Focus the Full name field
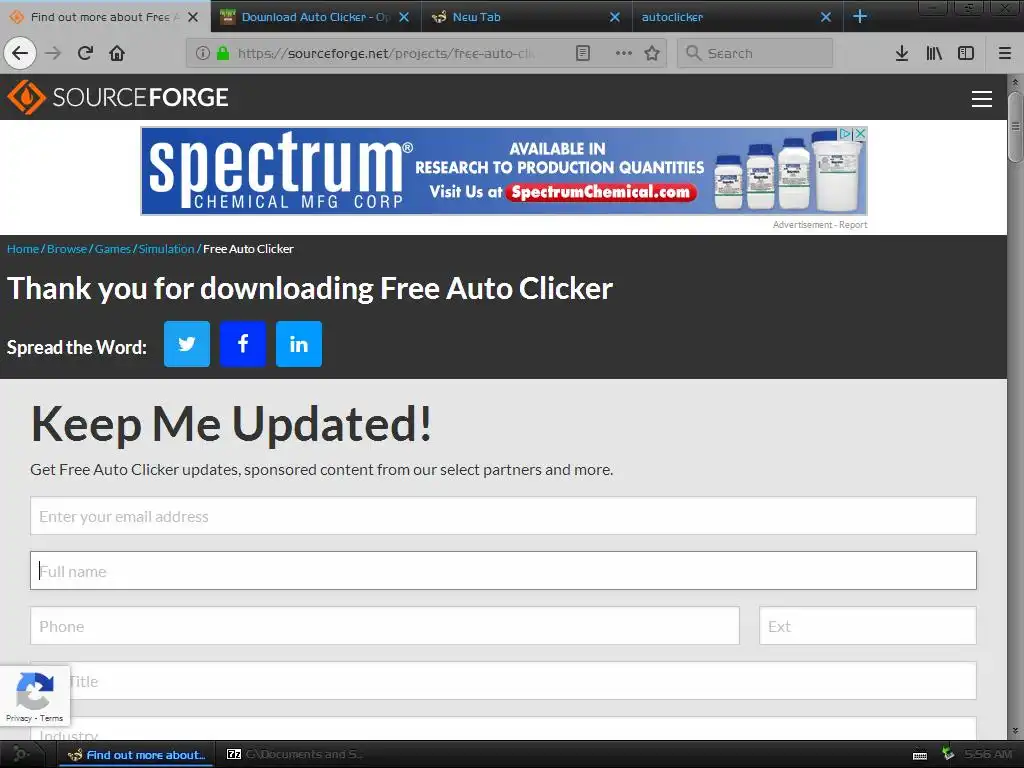Image resolution: width=1024 pixels, height=768 pixels. point(503,571)
